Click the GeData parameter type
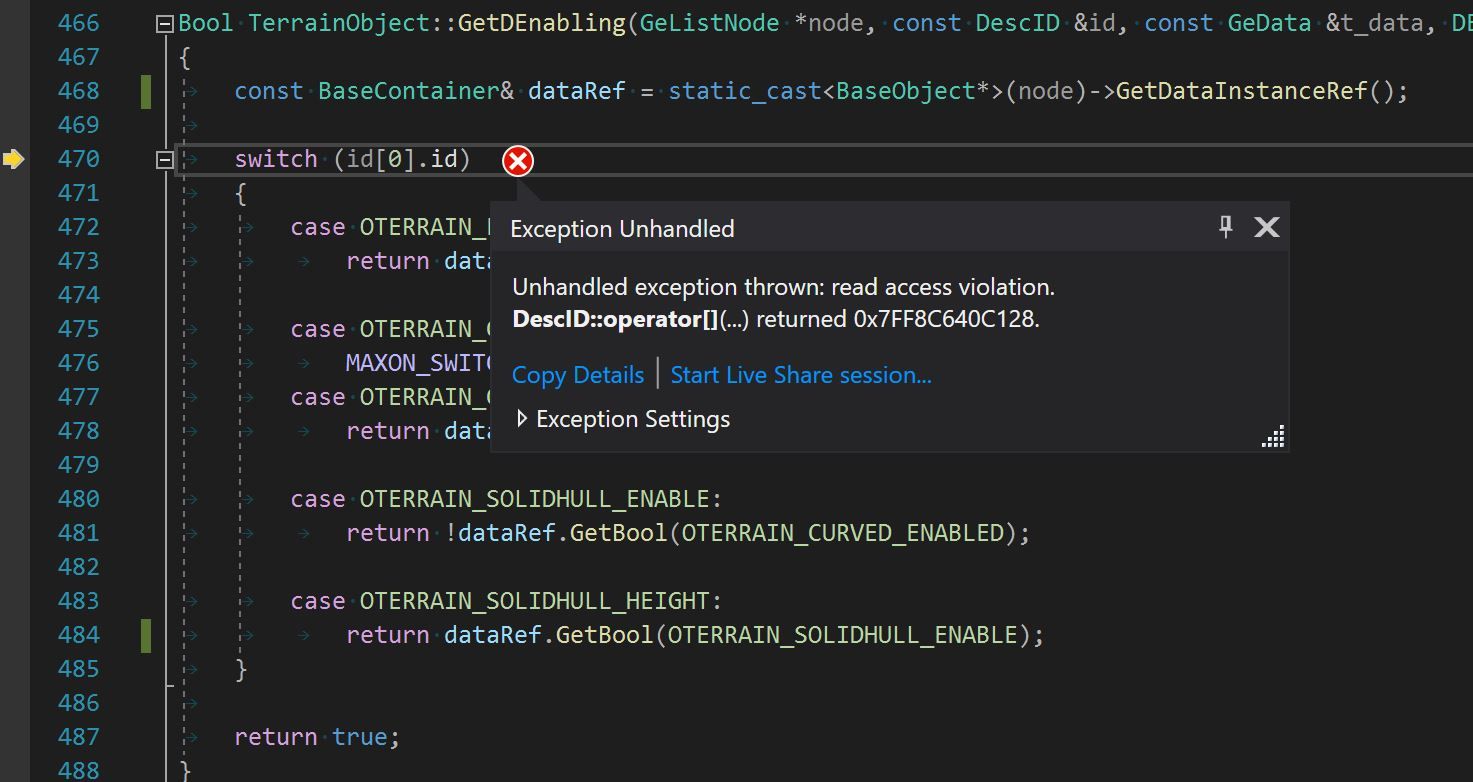The height and width of the screenshot is (782, 1473). click(1269, 23)
